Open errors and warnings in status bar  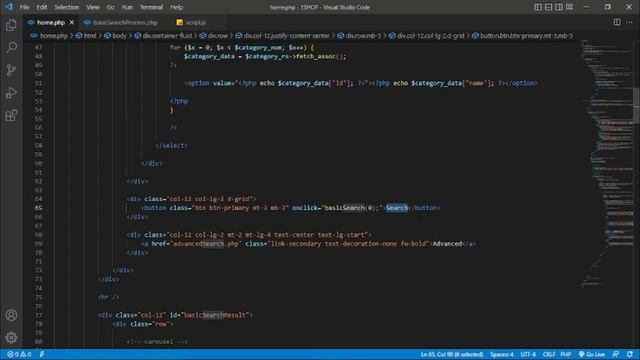(19, 354)
